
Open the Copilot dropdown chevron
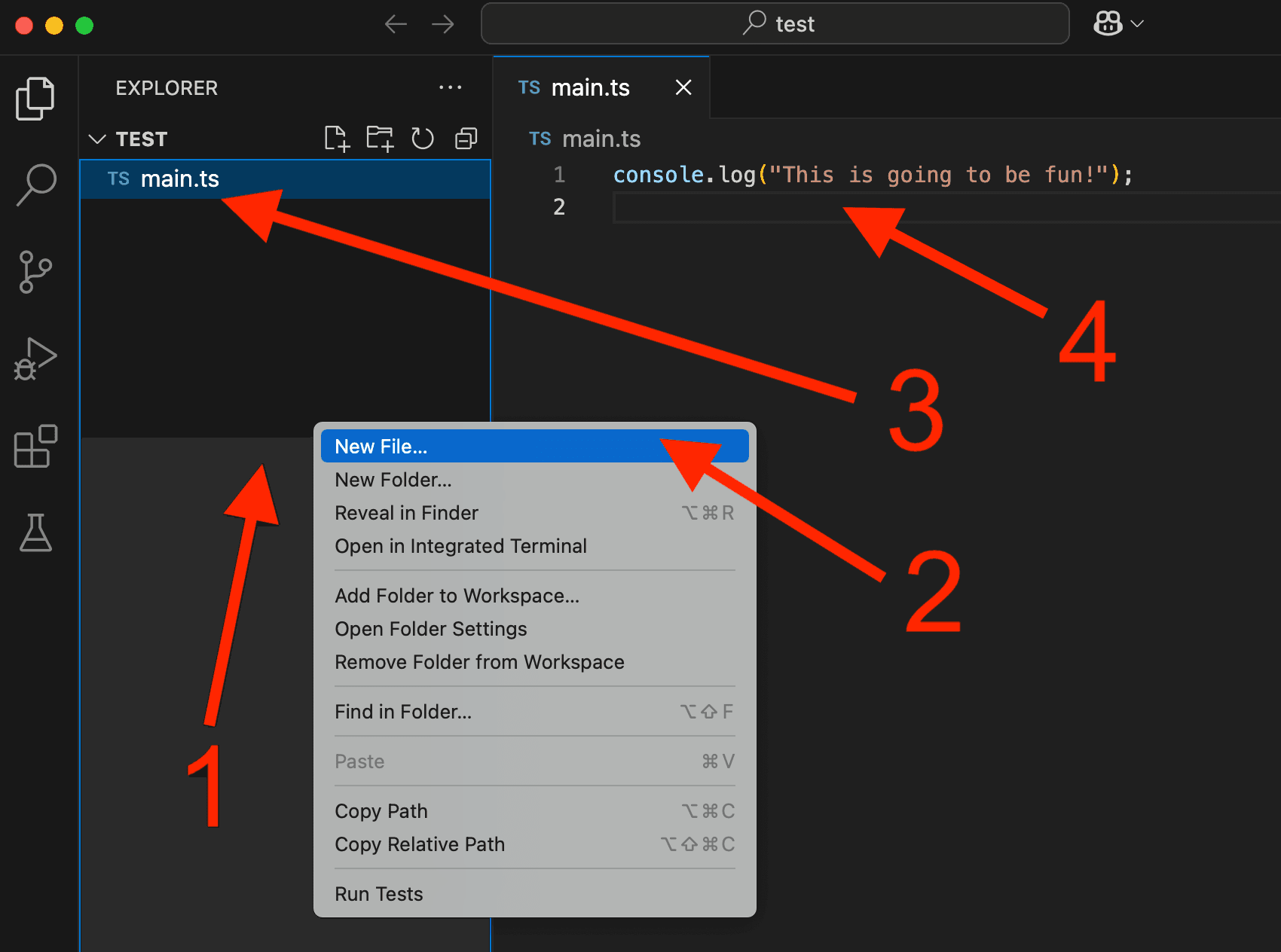pos(1138,23)
